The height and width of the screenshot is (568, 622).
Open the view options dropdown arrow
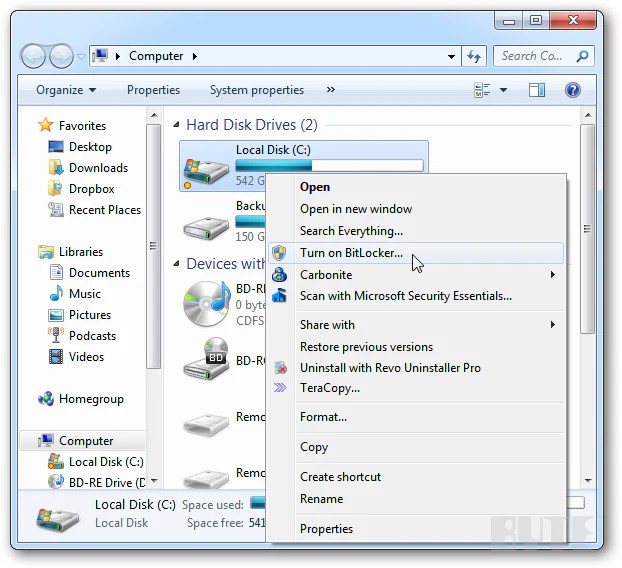click(x=503, y=90)
